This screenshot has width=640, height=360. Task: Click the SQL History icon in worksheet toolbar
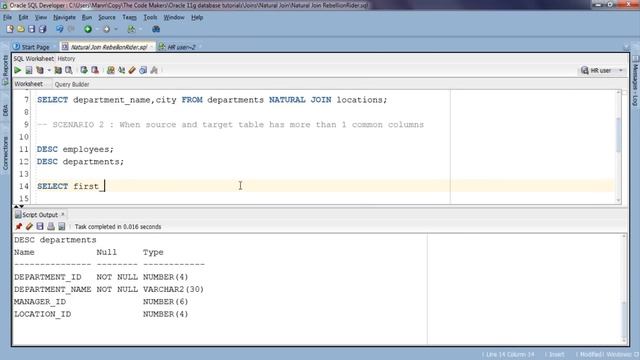point(143,70)
